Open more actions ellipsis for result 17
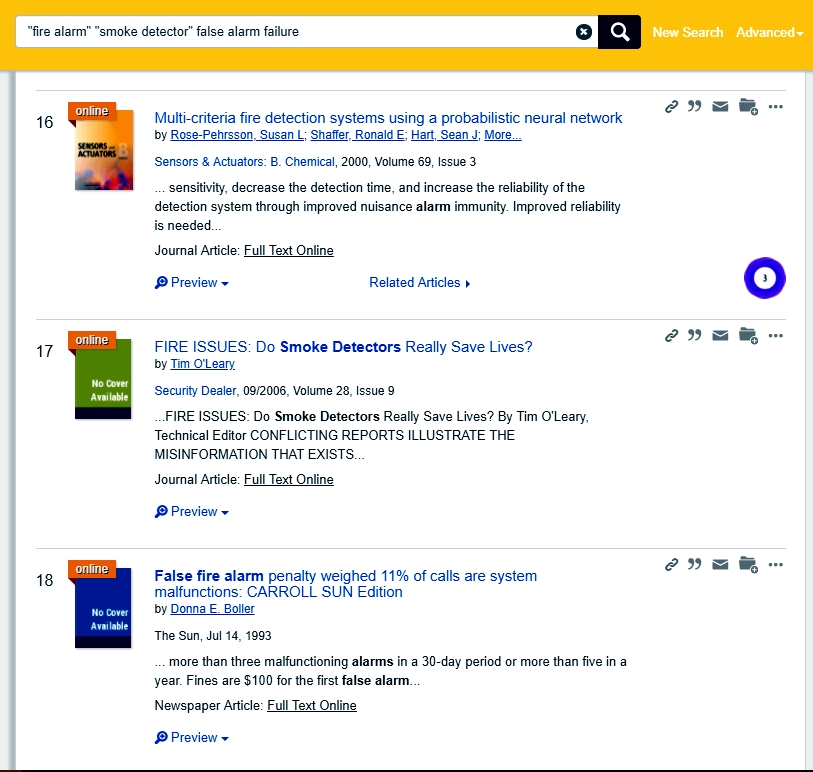 775,336
